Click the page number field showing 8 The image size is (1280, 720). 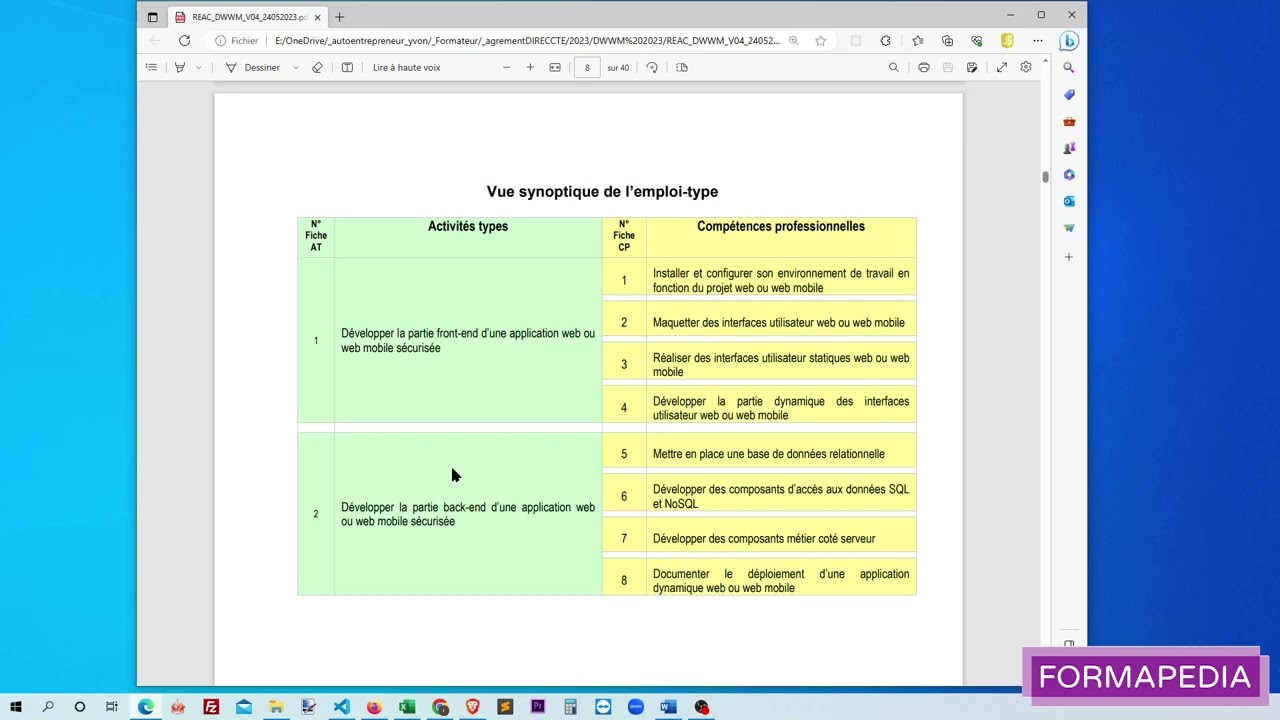coord(587,67)
